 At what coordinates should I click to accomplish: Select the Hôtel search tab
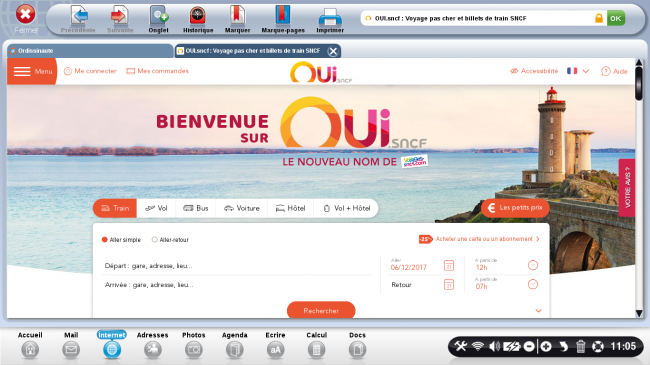[x=291, y=208]
